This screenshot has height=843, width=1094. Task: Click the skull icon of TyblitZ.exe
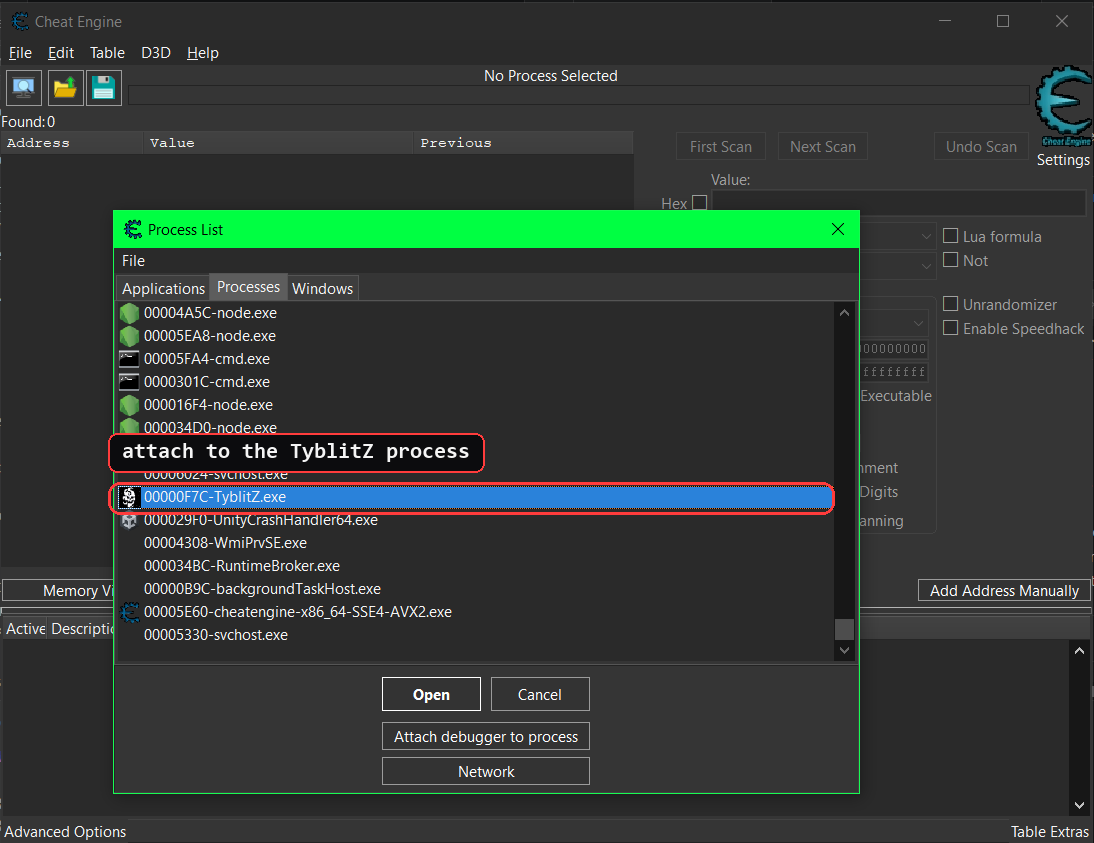[x=128, y=497]
